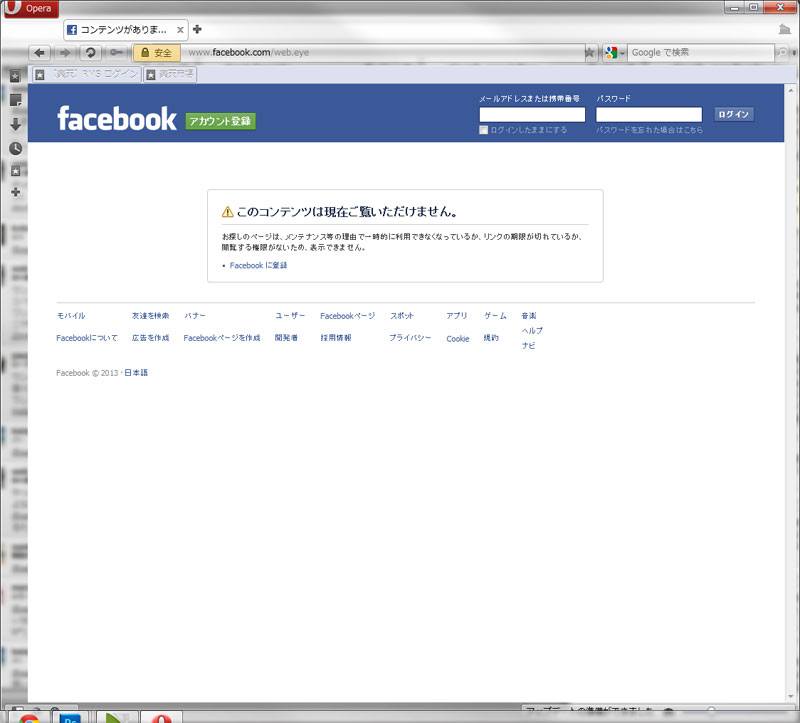Screen dimensions: 800x723
Task: Open the Facebookについて footer link
Action: 87,338
